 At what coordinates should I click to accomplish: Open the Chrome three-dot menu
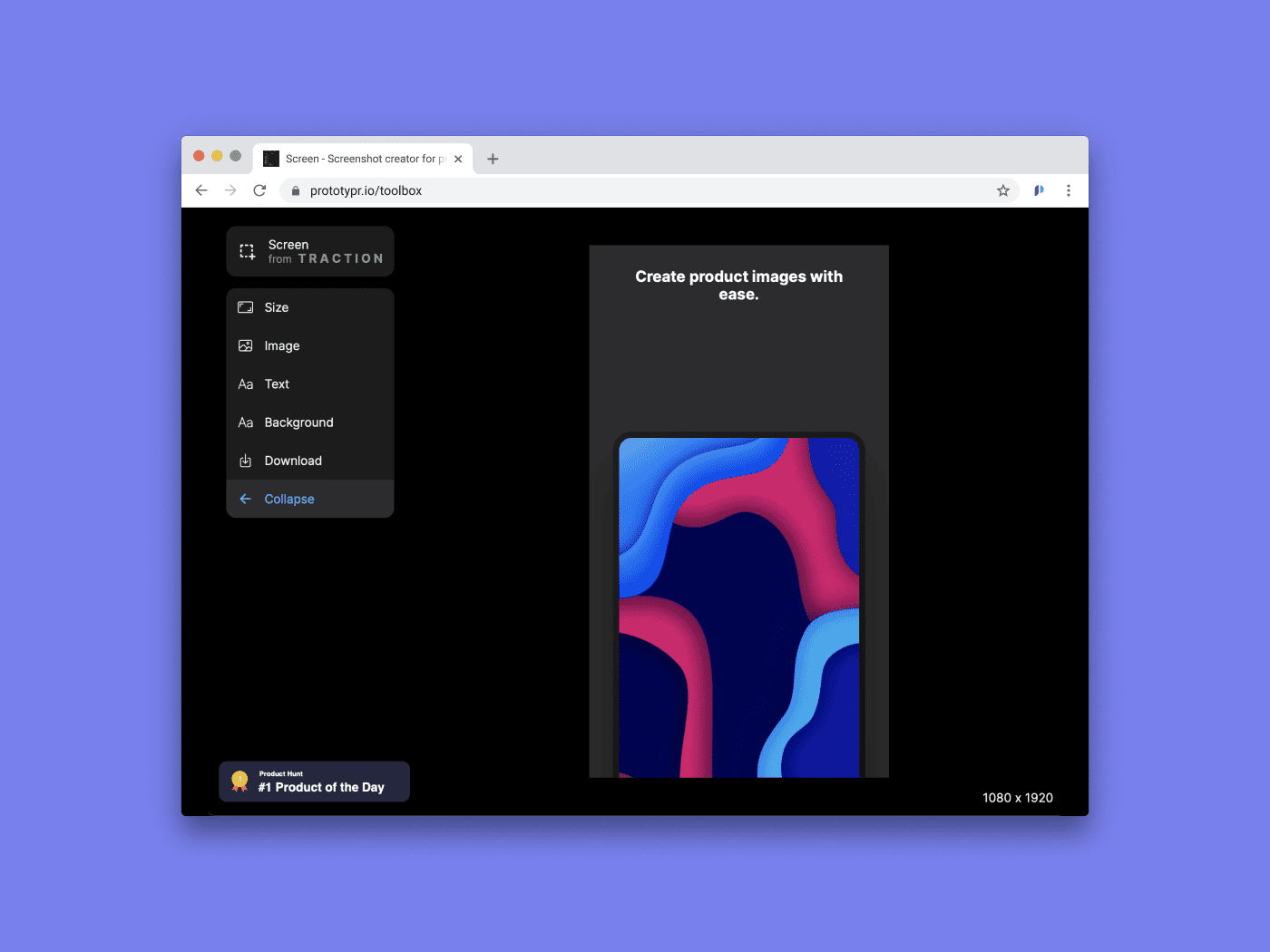(1069, 190)
